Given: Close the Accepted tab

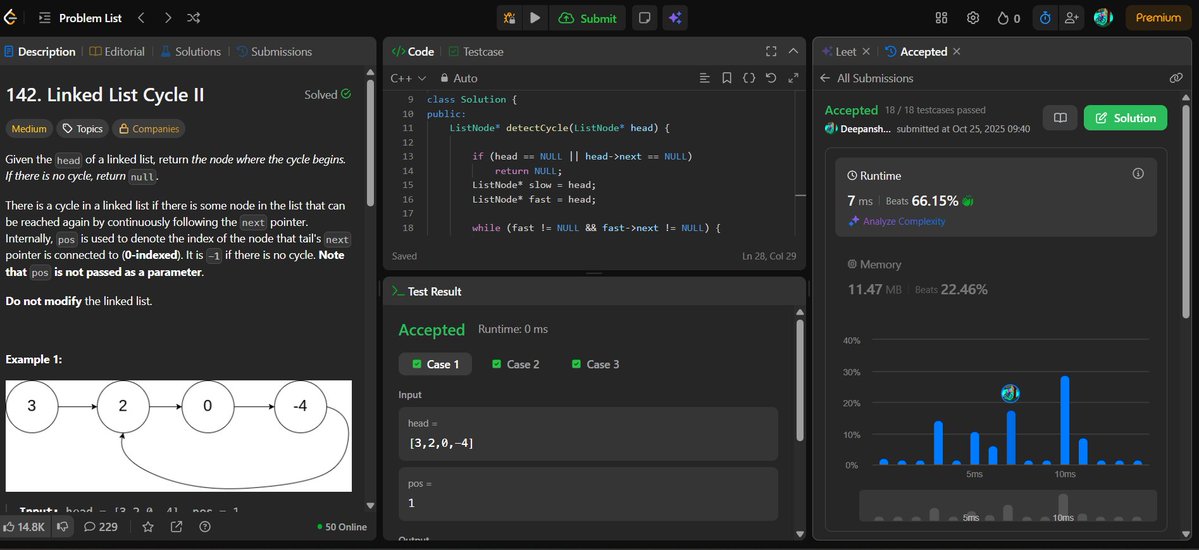Looking at the screenshot, I should coord(957,52).
